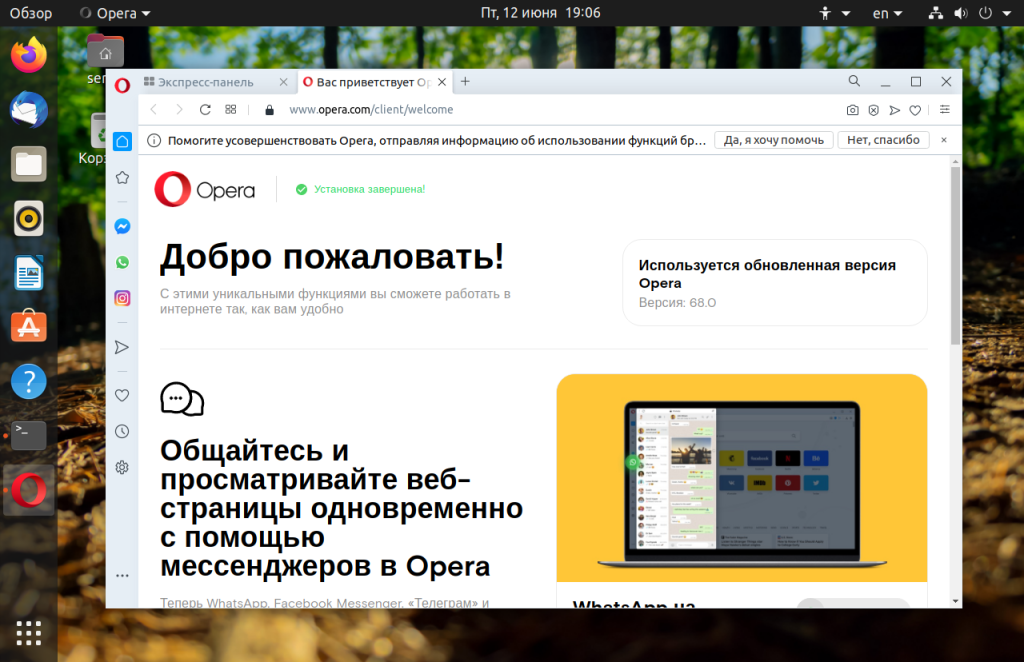
Task: Switch to the Экспресс-панель tab
Action: (x=205, y=82)
